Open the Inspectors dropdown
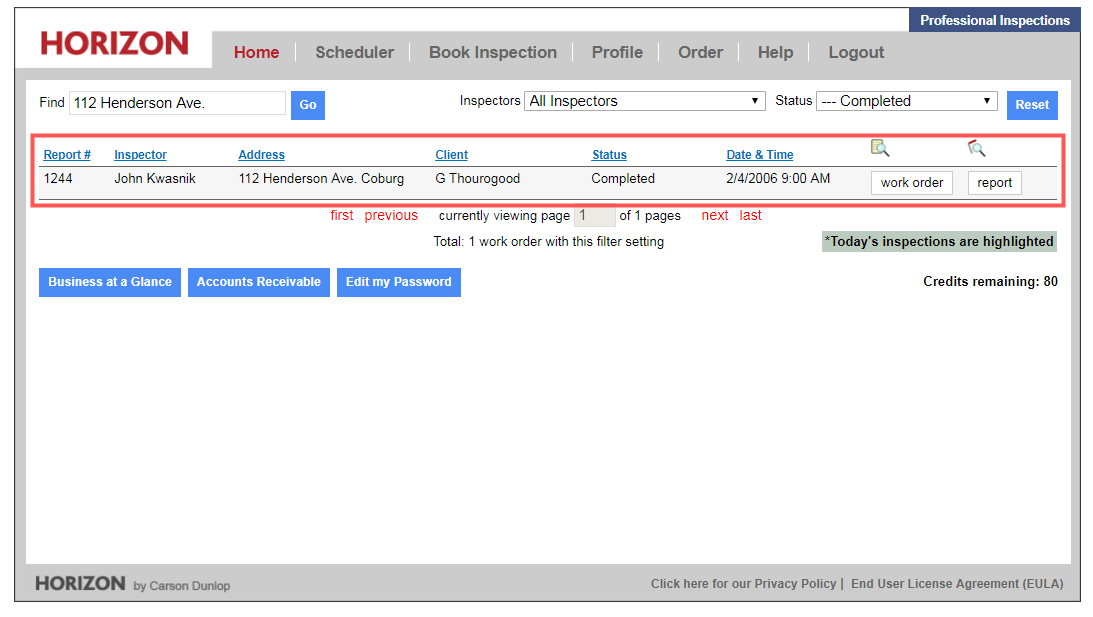The width and height of the screenshot is (1093, 617). tap(645, 101)
